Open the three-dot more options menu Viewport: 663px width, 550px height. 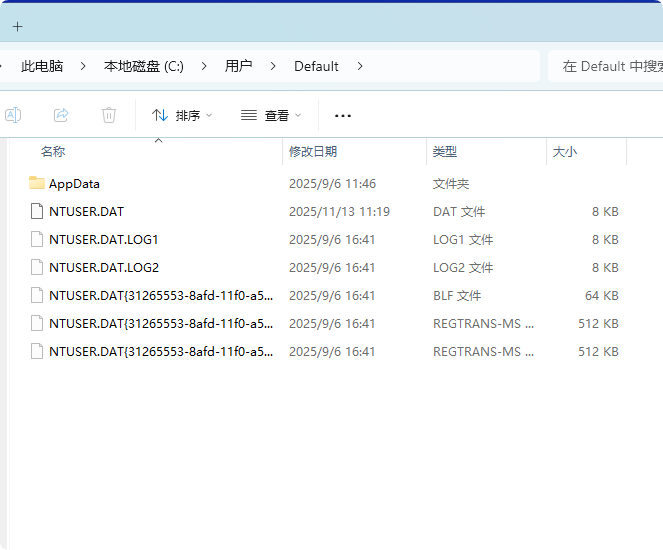(342, 115)
